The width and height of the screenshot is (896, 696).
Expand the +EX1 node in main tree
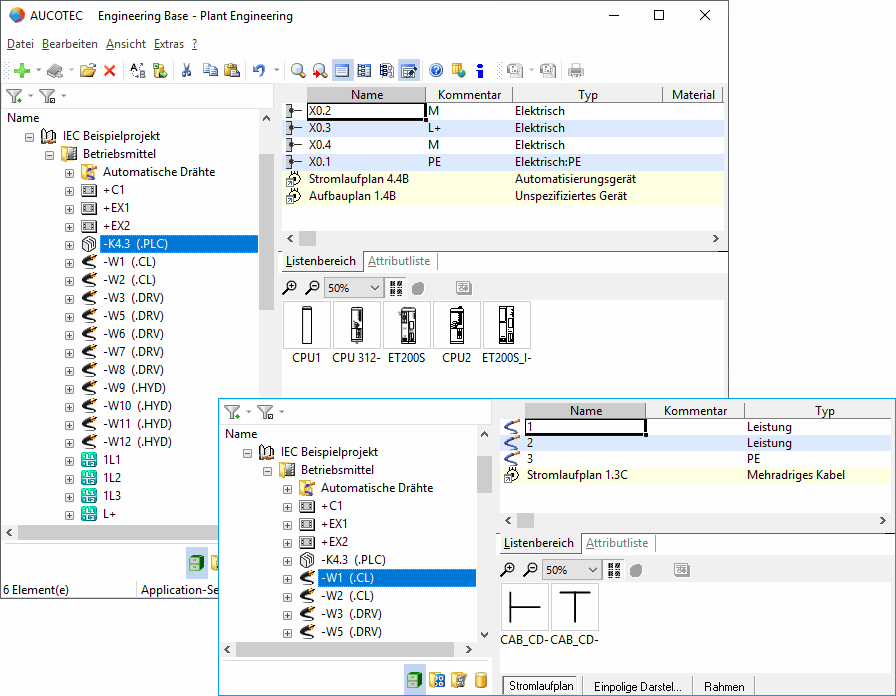pyautogui.click(x=69, y=208)
